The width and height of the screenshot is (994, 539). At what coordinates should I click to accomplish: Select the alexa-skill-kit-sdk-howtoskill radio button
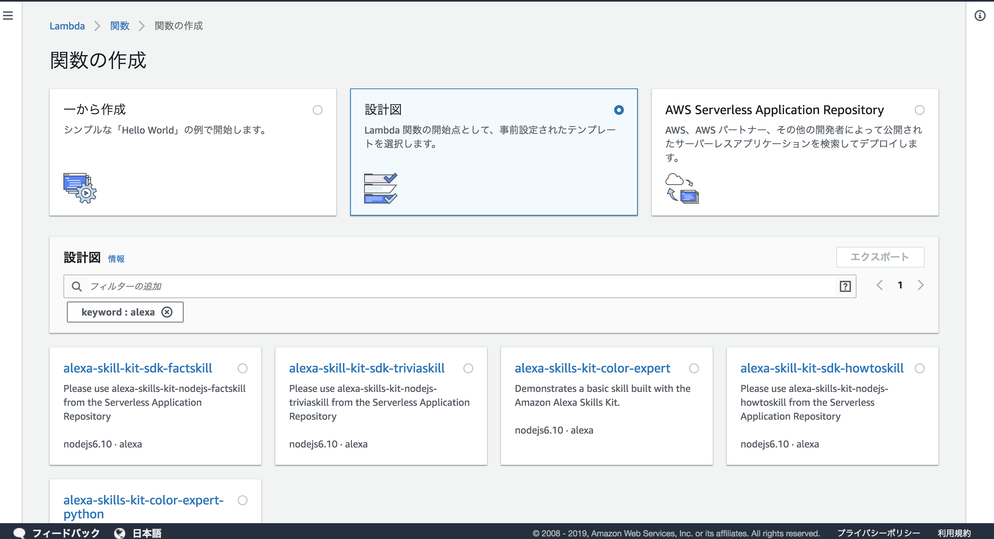(920, 368)
